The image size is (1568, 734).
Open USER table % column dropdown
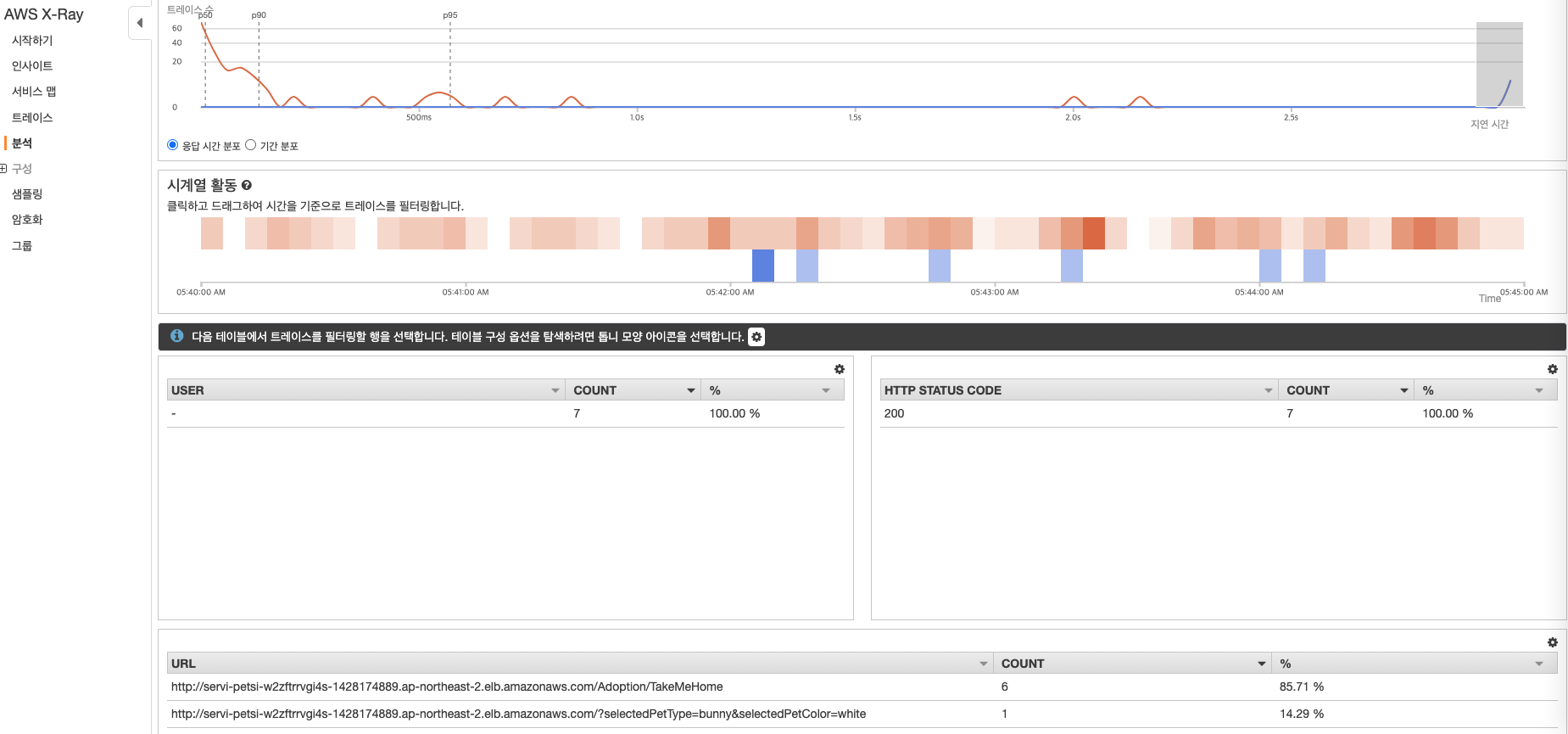(826, 390)
